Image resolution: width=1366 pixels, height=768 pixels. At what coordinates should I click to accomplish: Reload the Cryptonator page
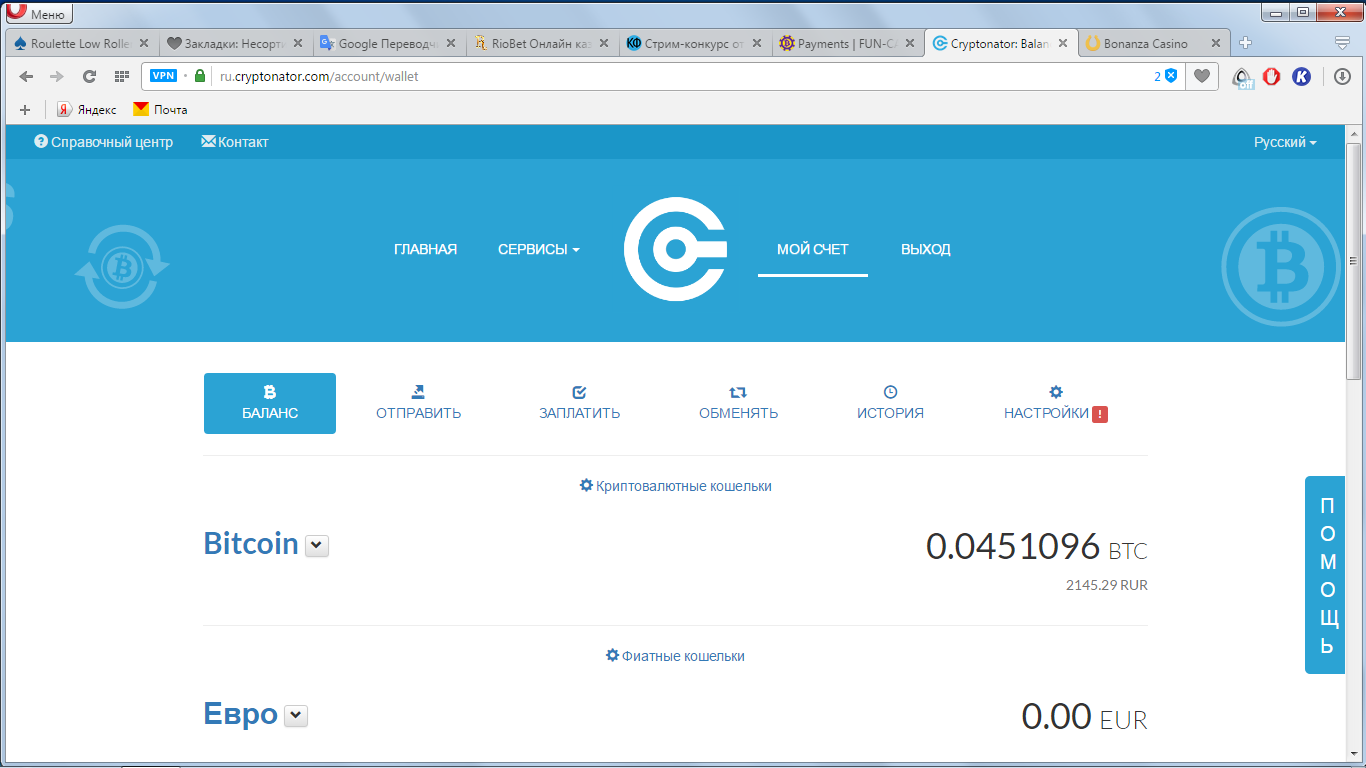point(89,76)
